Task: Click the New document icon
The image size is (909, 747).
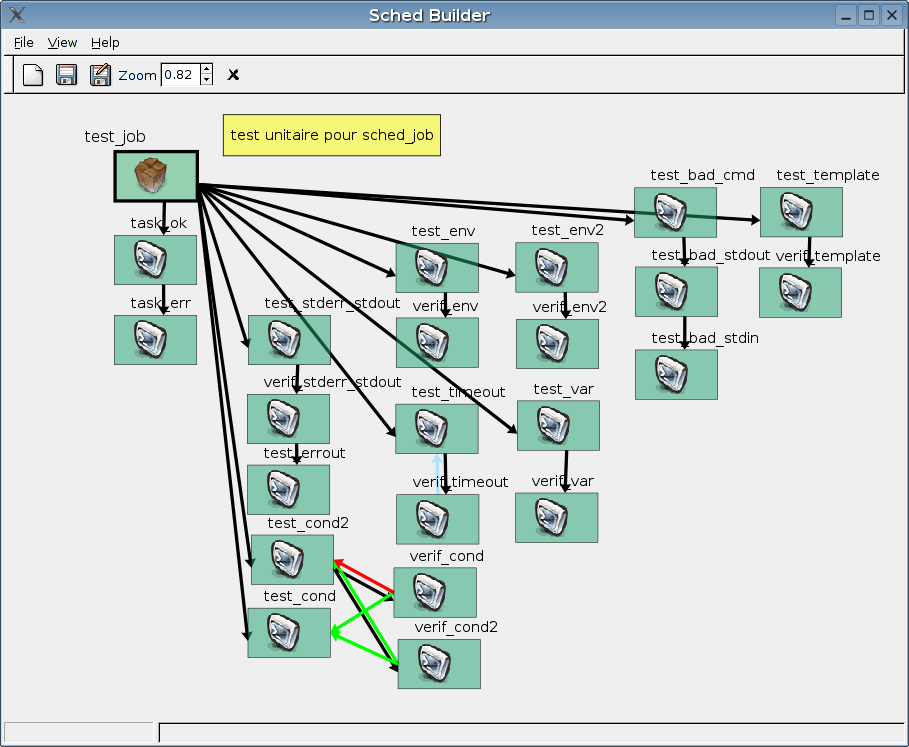Action: [x=33, y=75]
